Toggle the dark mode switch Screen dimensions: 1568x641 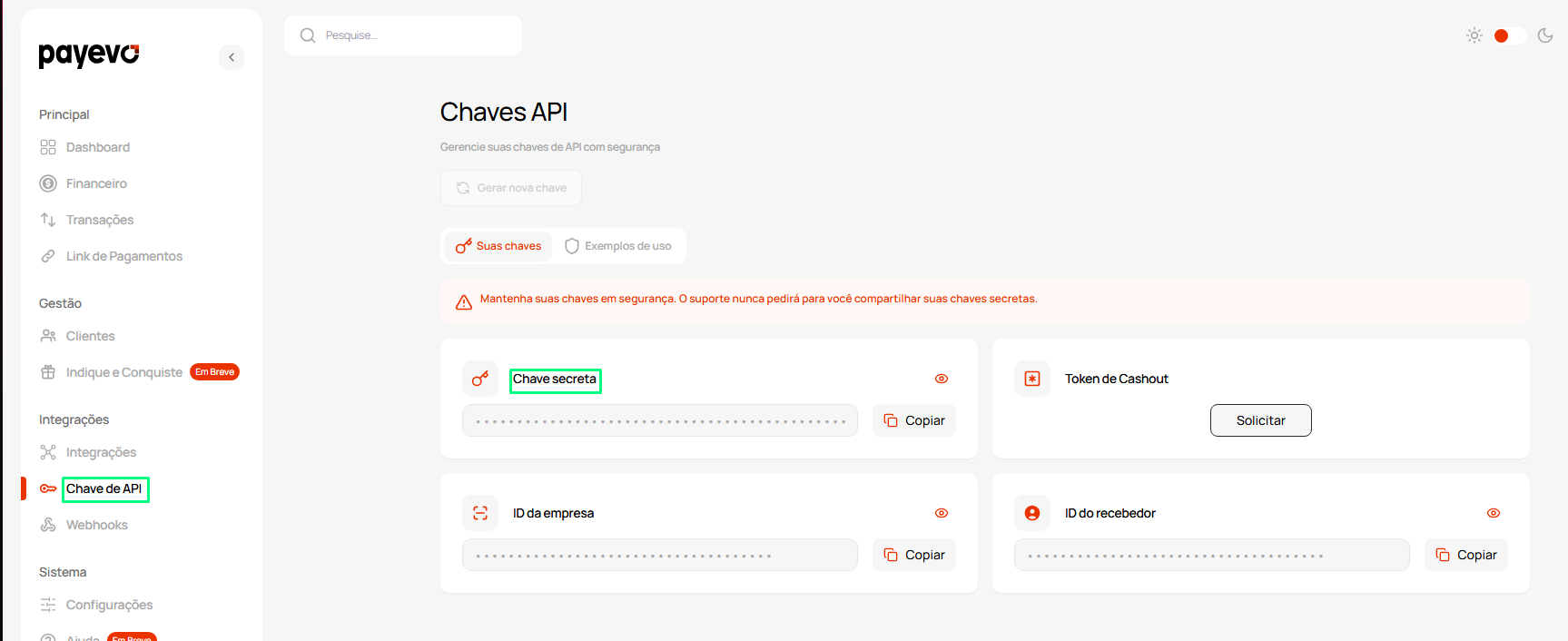(x=1510, y=35)
